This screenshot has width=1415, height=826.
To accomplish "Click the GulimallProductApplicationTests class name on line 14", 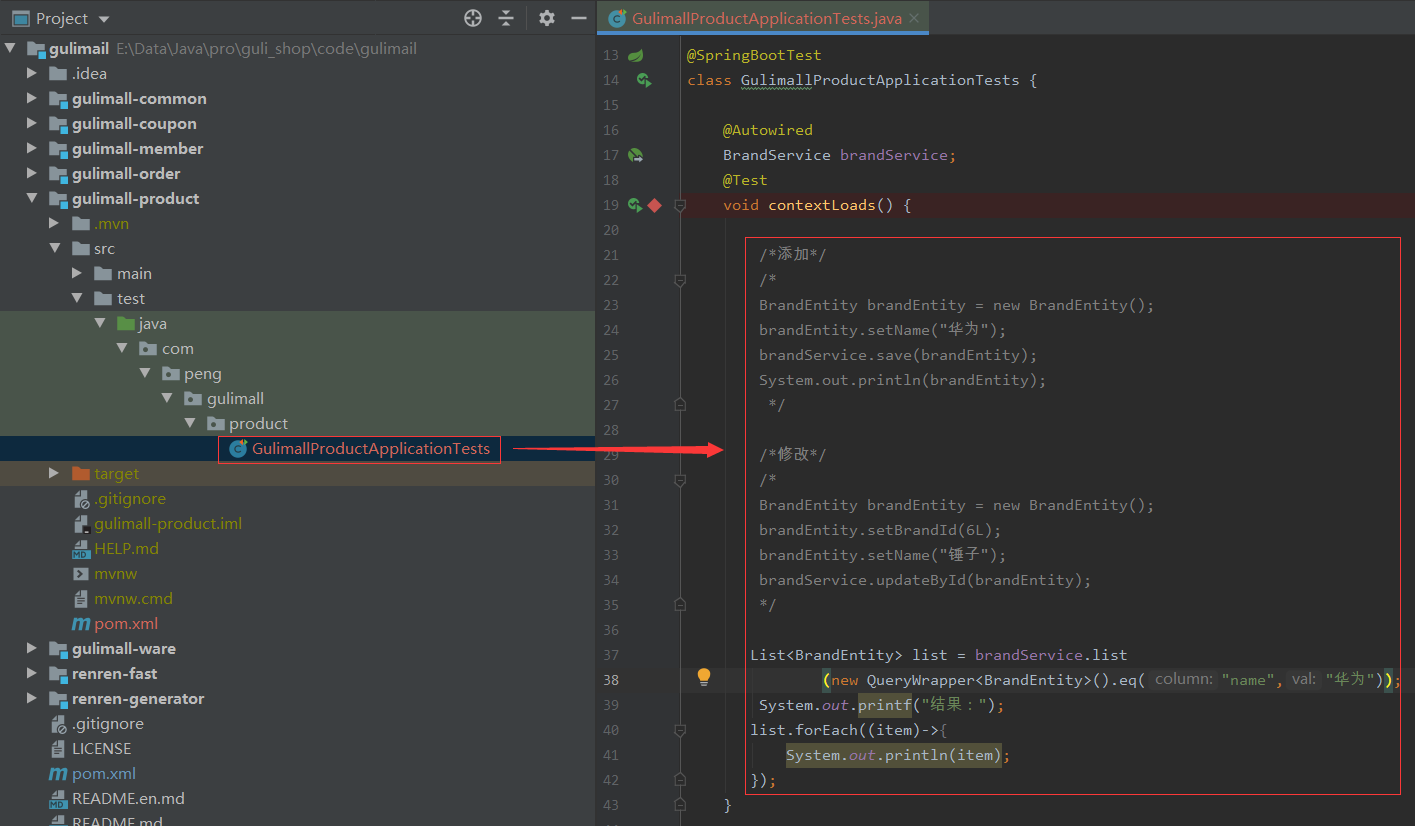I will pos(880,80).
